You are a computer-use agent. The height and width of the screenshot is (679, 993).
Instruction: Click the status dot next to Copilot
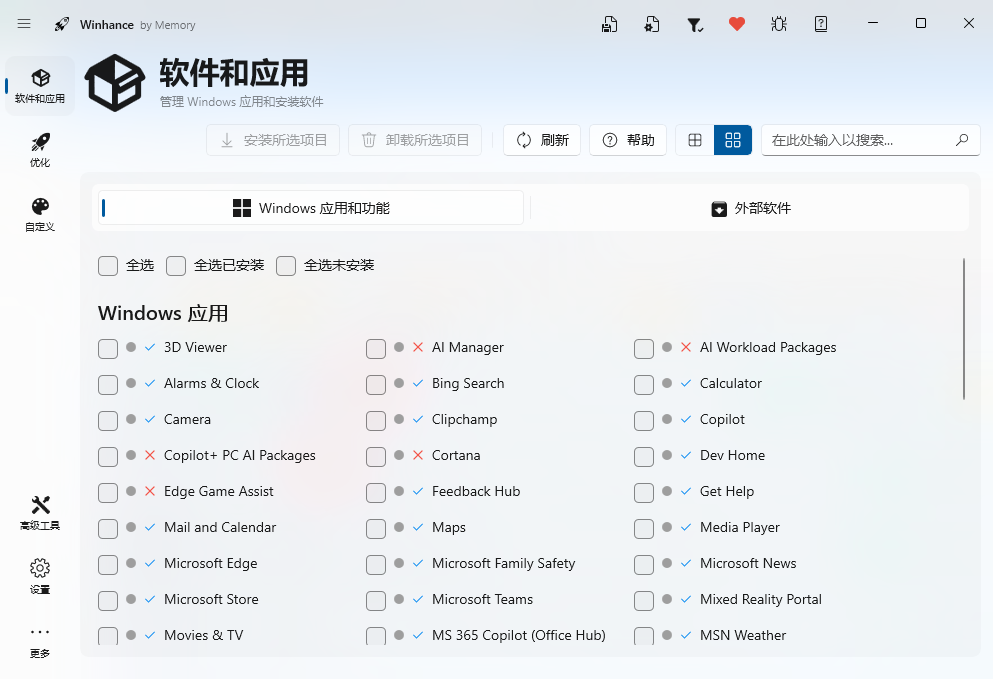click(667, 419)
